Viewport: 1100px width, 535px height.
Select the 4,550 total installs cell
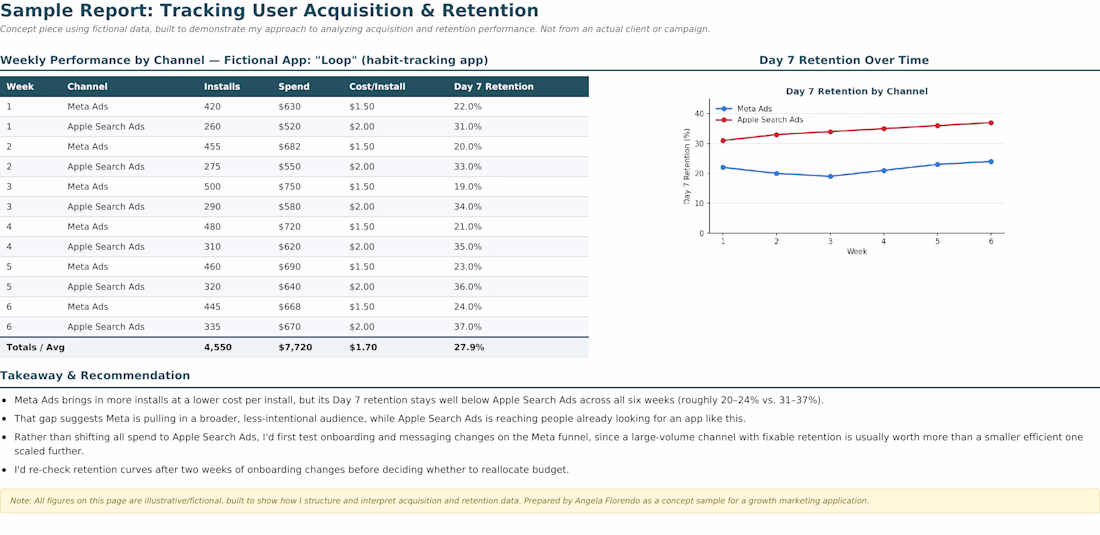point(217,347)
